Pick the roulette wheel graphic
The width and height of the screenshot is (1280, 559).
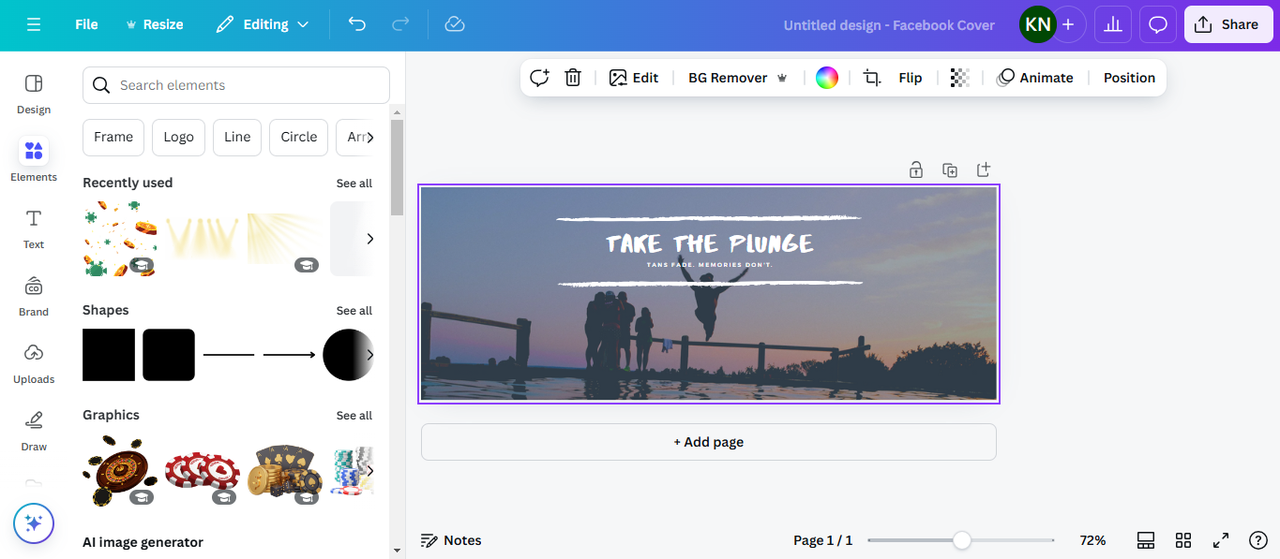[120, 470]
